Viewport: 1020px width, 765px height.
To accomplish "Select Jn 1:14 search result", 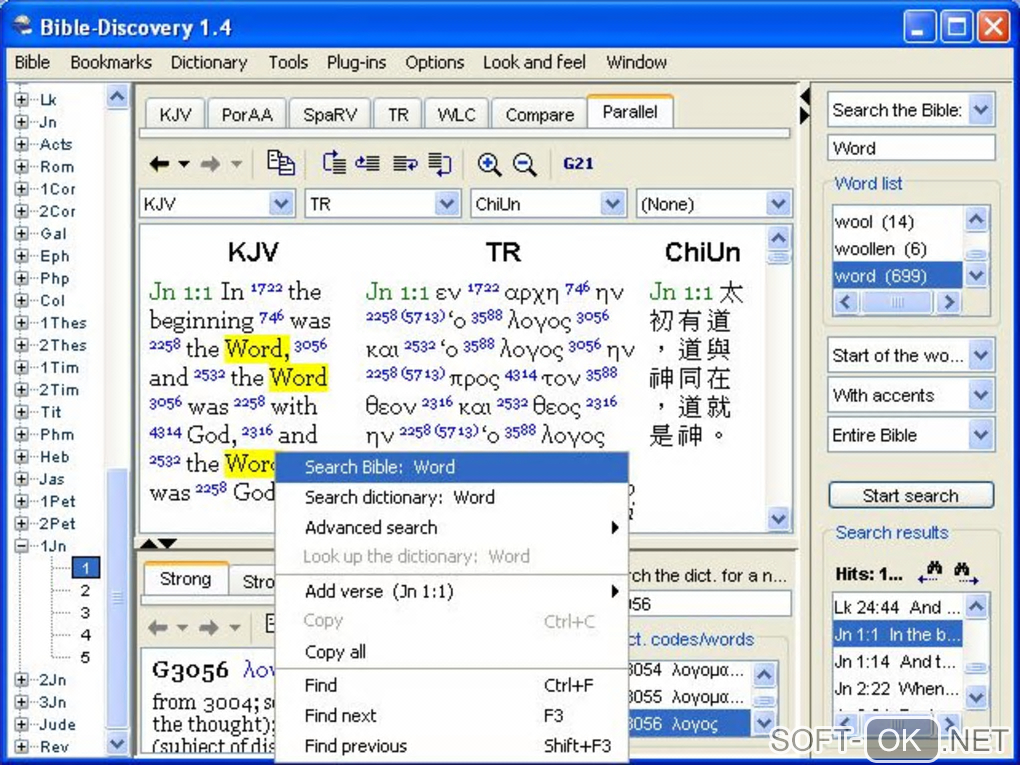I will [x=897, y=662].
